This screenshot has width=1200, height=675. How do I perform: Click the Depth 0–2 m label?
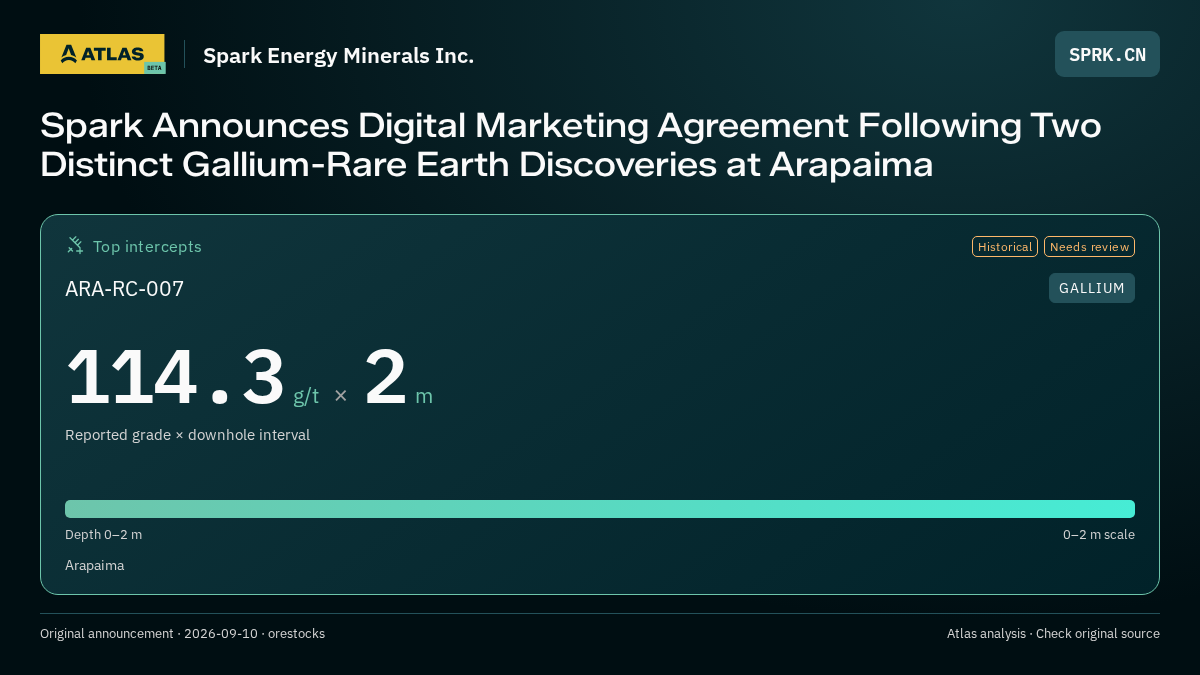point(103,534)
